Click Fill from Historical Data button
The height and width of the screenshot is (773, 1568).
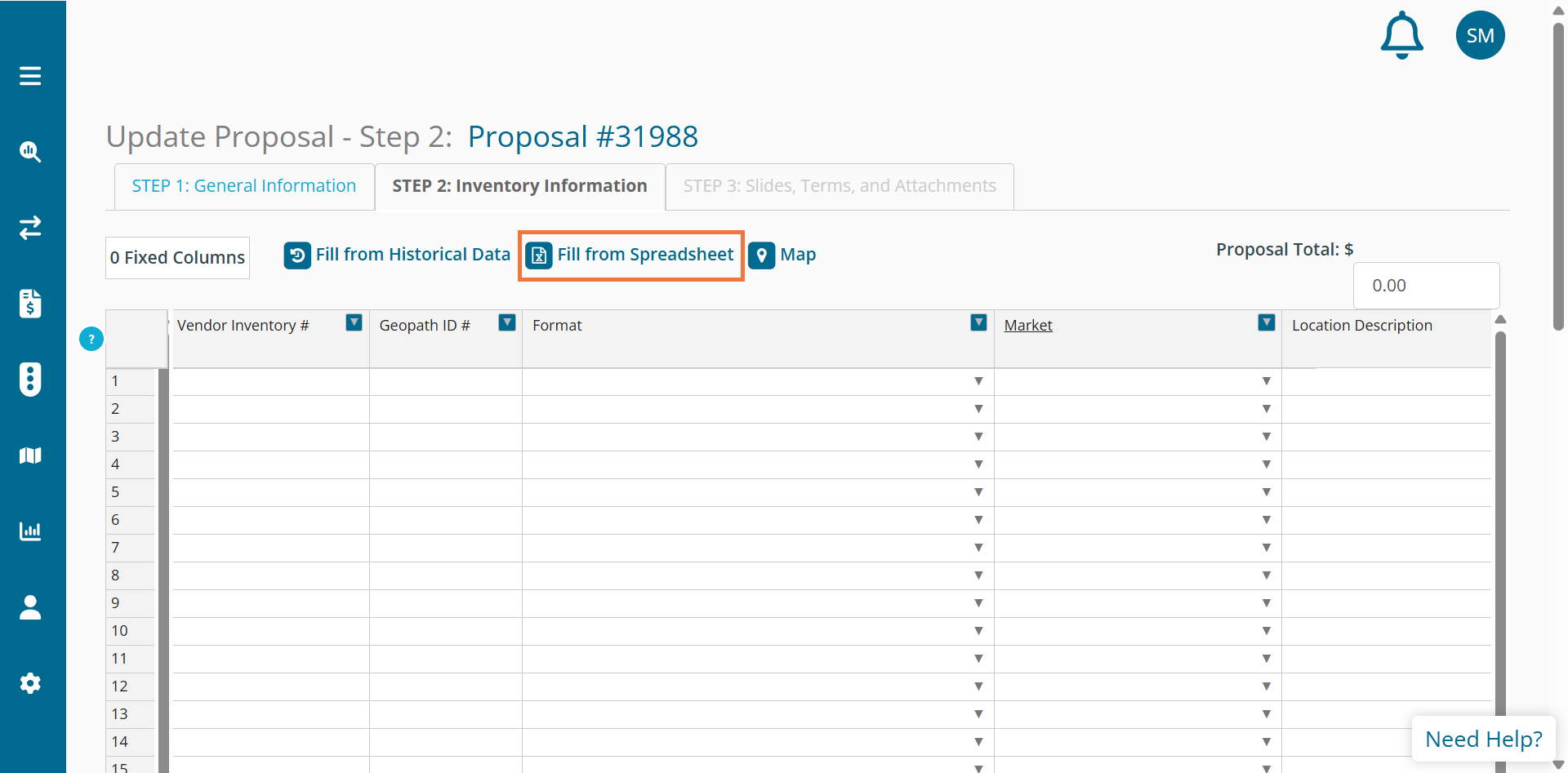(398, 255)
